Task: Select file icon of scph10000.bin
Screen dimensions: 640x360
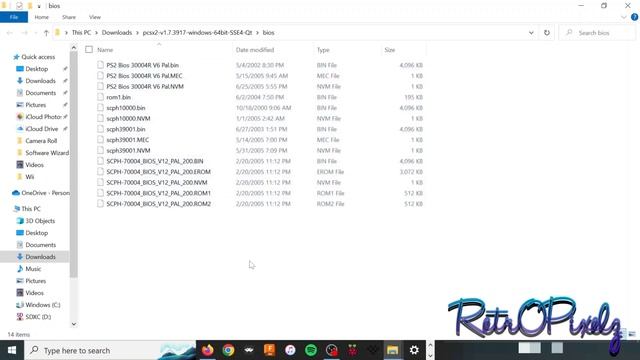Action: click(100, 108)
